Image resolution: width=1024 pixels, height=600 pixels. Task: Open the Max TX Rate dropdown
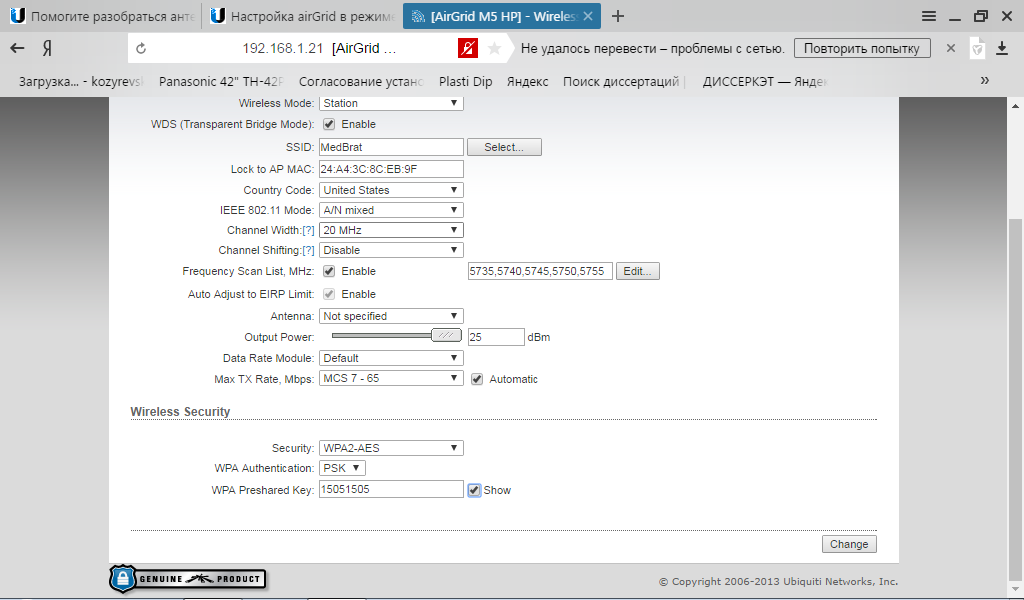(391, 378)
